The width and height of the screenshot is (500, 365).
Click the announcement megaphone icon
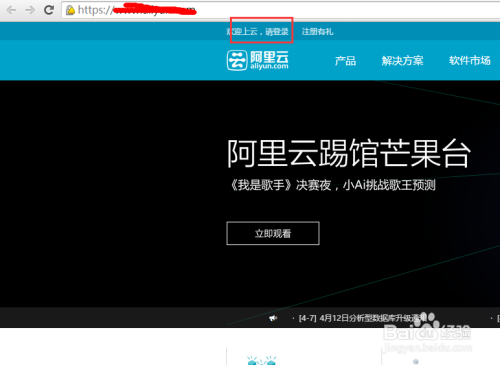pos(273,318)
